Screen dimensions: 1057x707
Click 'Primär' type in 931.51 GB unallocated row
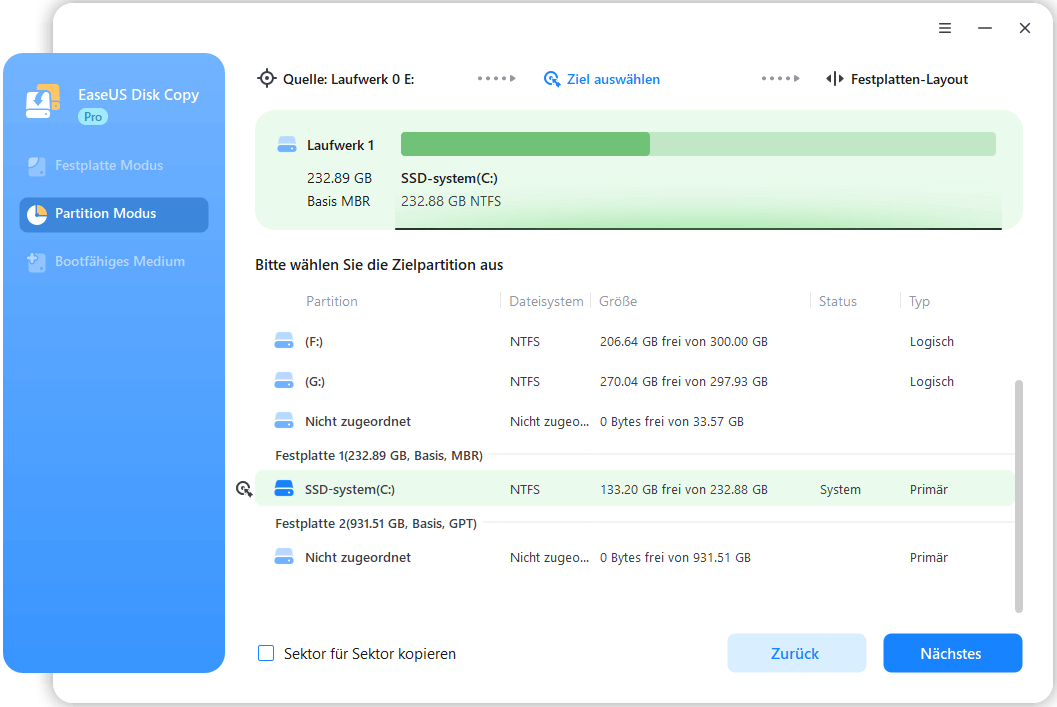pyautogui.click(x=928, y=557)
